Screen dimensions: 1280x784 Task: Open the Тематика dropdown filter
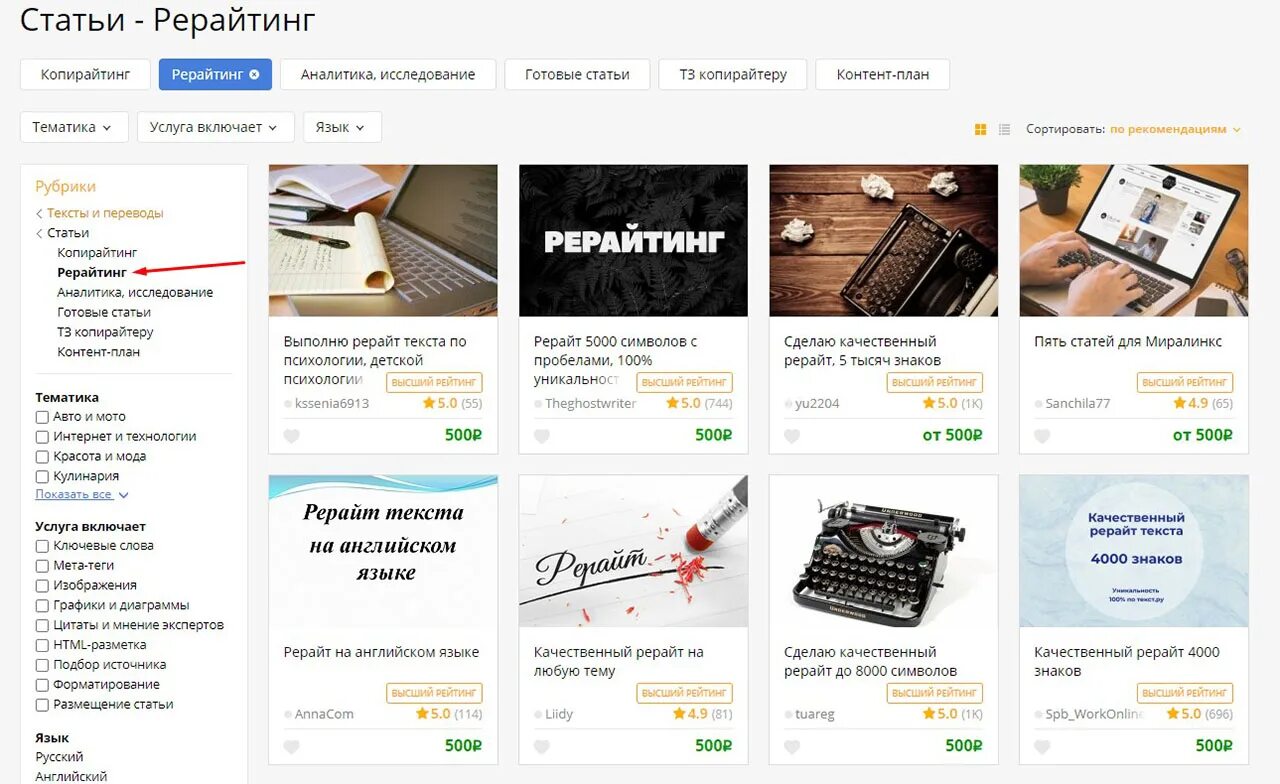pyautogui.click(x=74, y=127)
